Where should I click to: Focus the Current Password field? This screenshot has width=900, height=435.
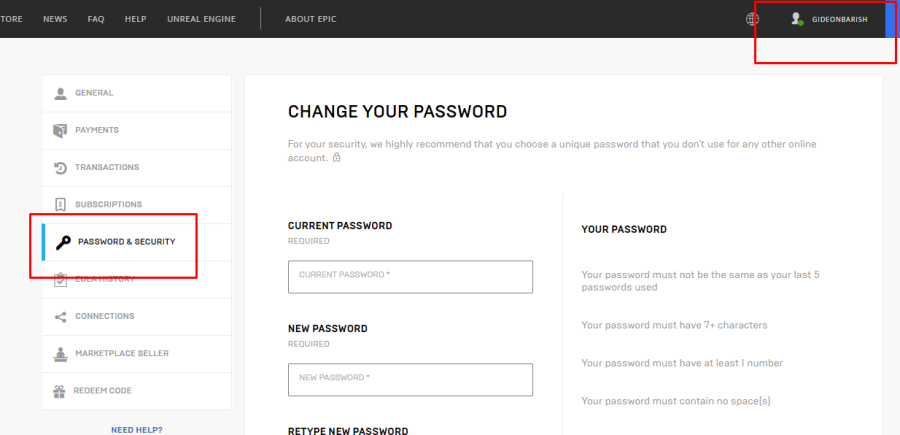(x=410, y=277)
